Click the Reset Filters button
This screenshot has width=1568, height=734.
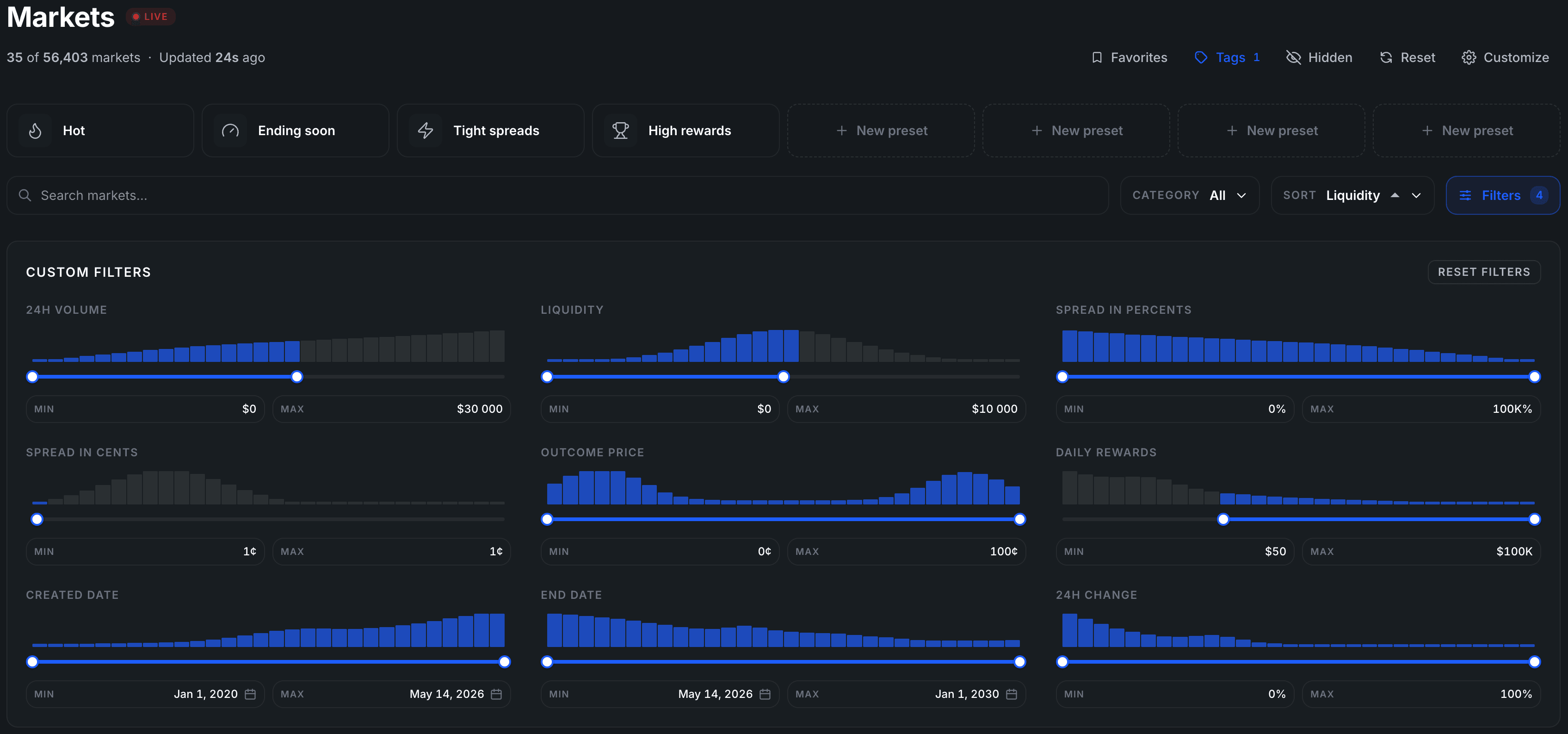pyautogui.click(x=1484, y=272)
